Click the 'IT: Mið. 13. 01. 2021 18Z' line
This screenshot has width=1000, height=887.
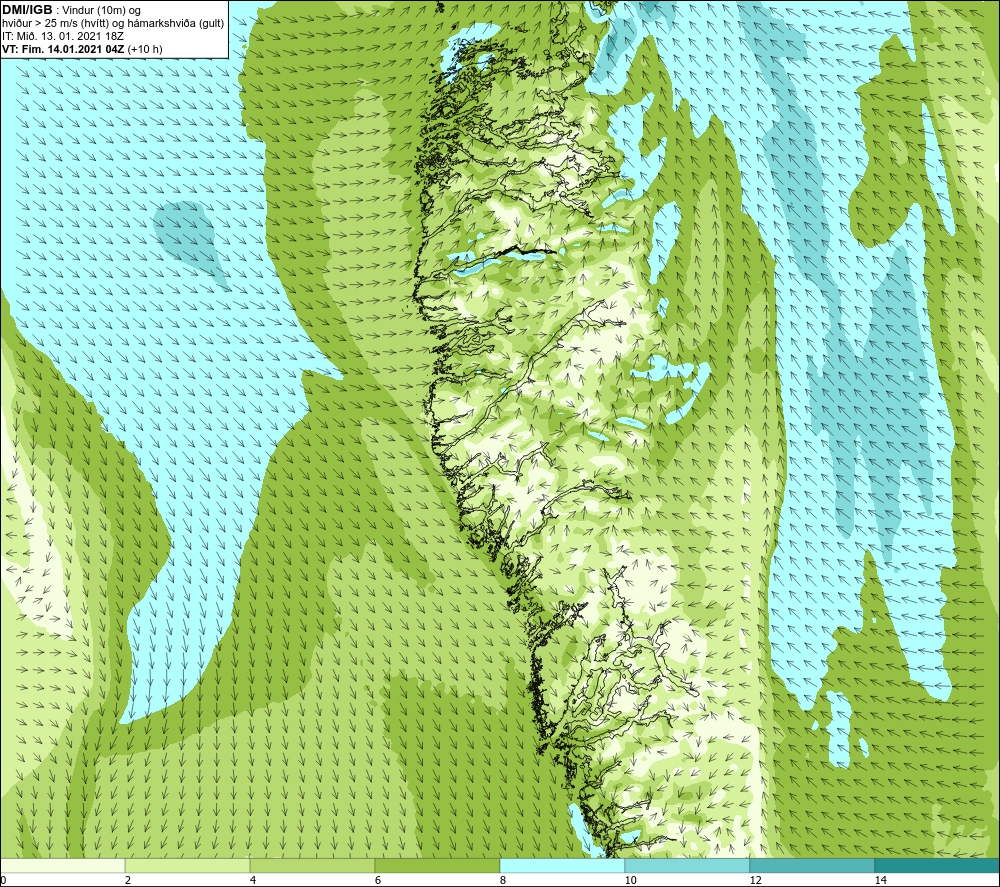[x=63, y=36]
